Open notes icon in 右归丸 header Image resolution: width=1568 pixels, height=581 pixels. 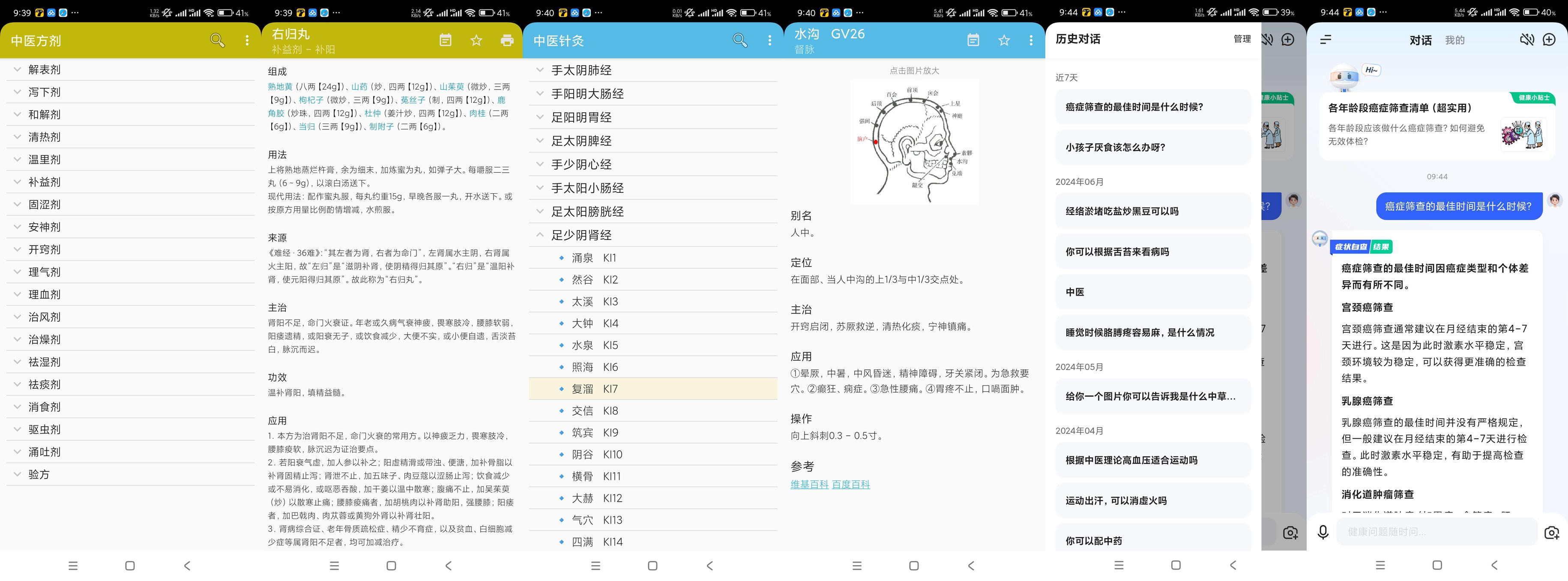[x=446, y=40]
